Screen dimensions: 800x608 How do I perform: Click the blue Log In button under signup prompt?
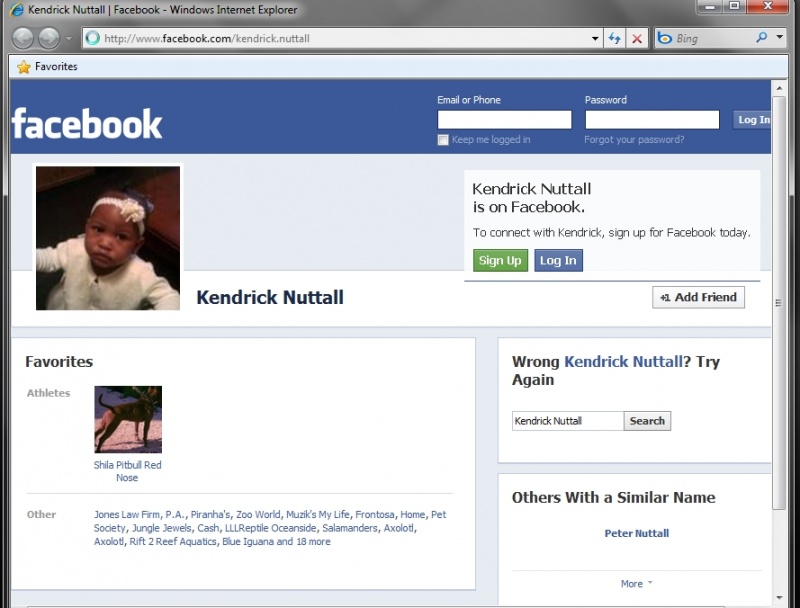[558, 260]
